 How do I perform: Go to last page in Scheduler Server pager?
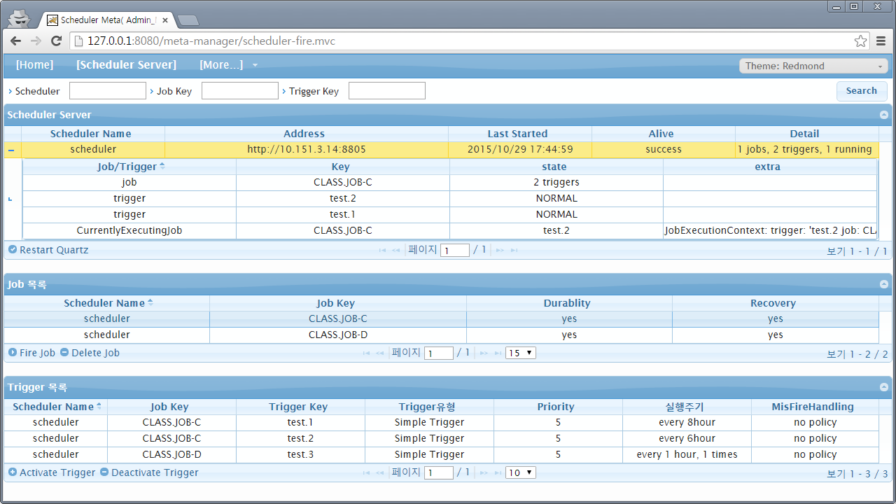pos(514,250)
